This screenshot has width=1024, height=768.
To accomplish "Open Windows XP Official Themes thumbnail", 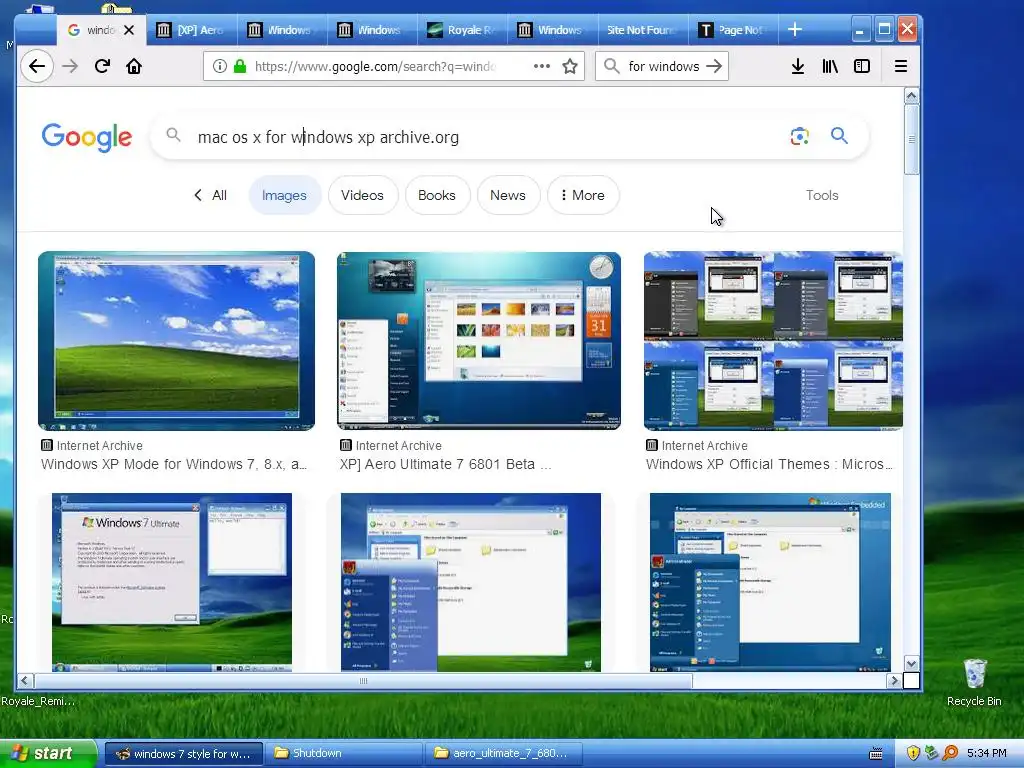I will click(773, 341).
